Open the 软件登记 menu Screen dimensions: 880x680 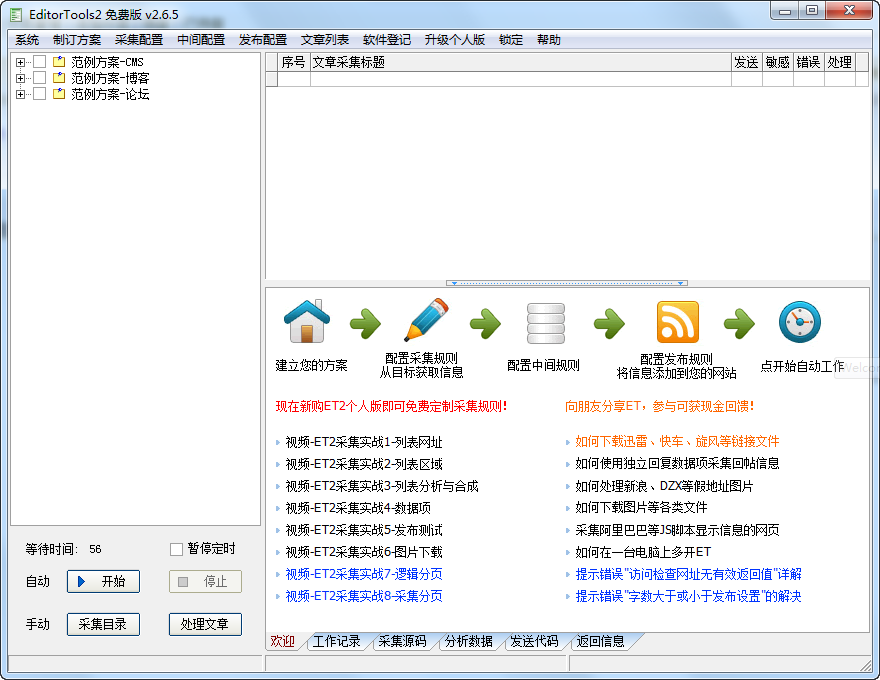(x=387, y=40)
